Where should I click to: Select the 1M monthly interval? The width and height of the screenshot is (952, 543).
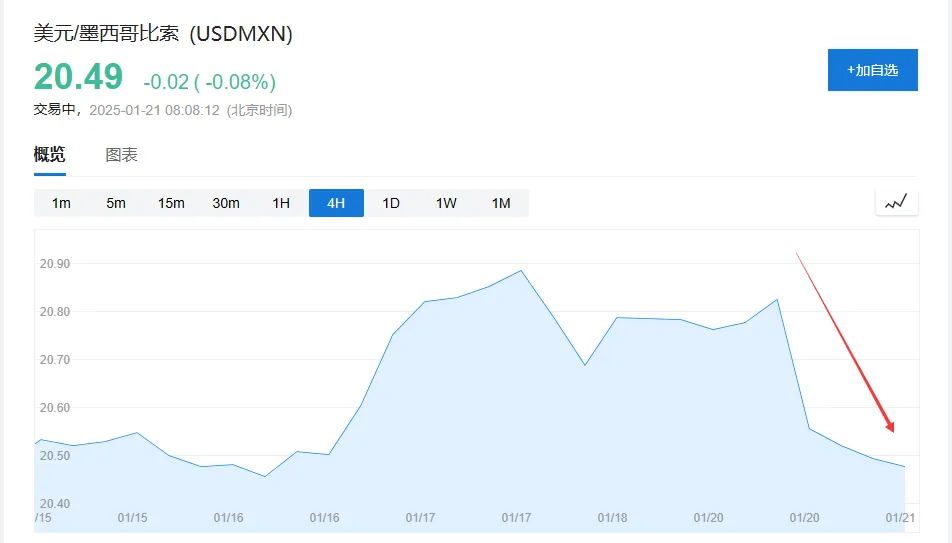pos(501,203)
